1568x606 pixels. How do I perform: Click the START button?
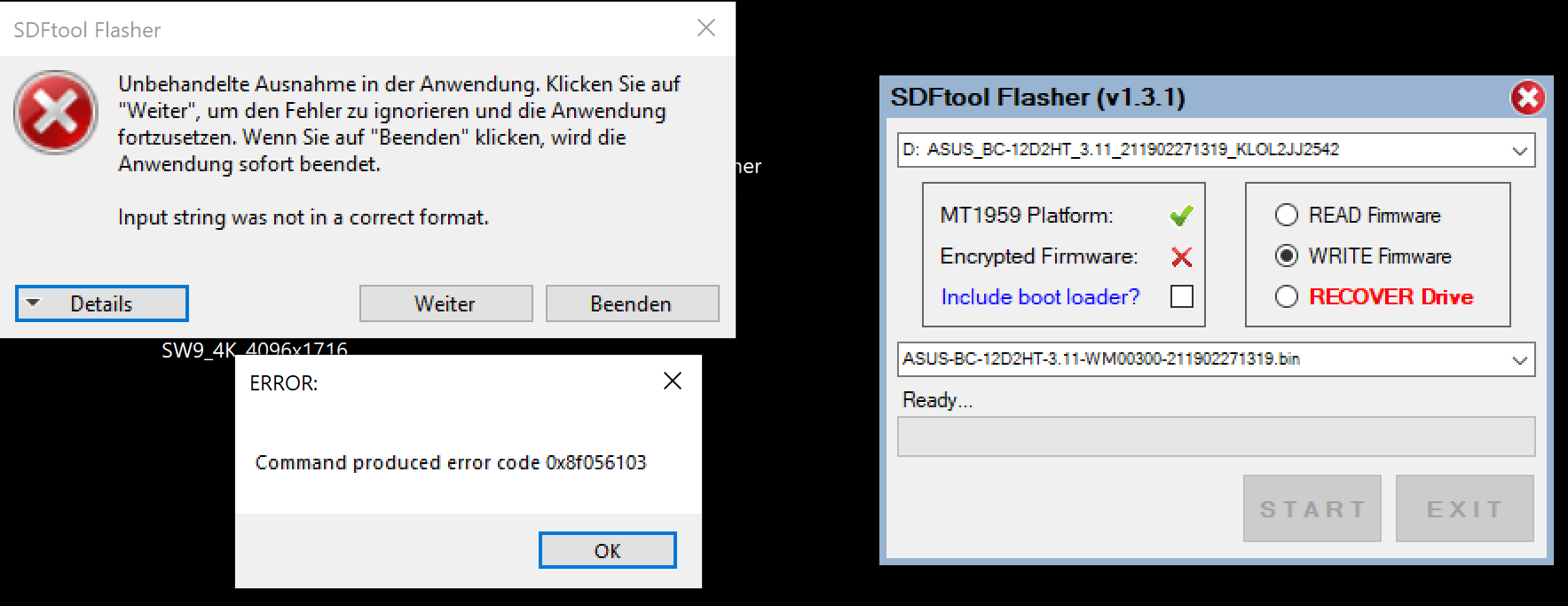pos(1312,508)
